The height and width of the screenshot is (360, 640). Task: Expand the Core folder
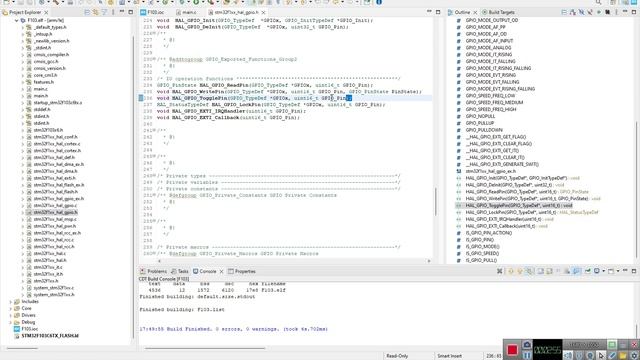point(11,309)
